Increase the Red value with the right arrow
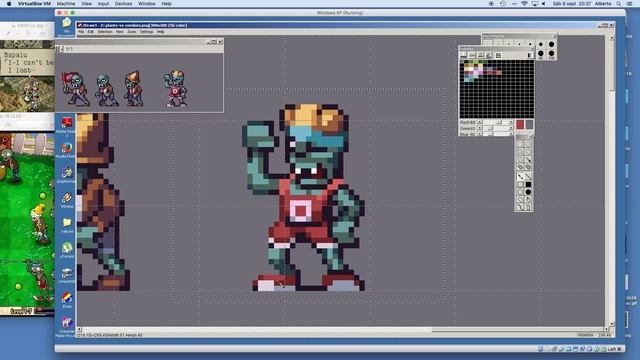 coord(511,122)
